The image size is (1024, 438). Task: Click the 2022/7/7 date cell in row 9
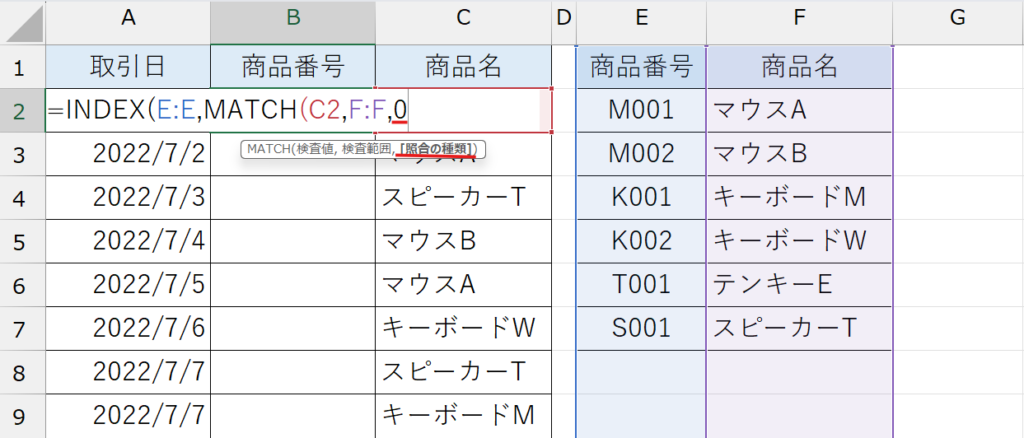128,416
